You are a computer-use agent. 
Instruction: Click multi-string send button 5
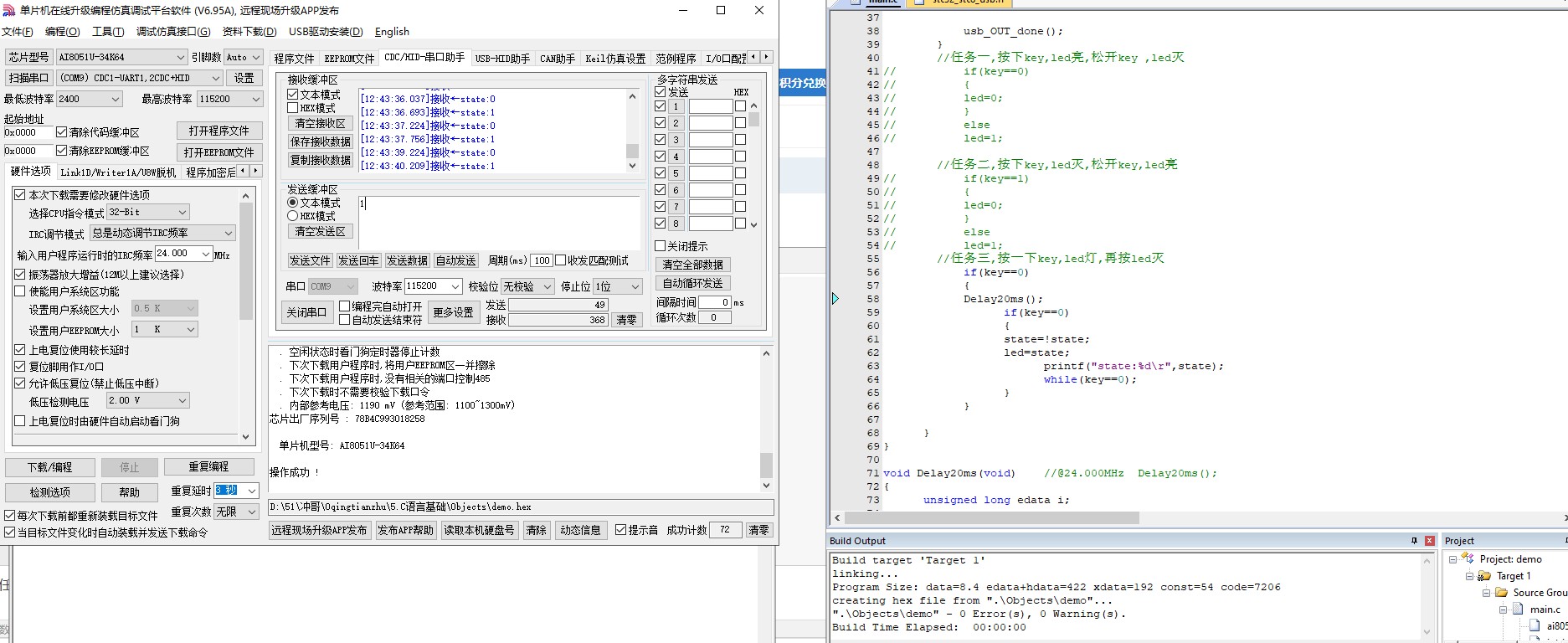coord(676,173)
